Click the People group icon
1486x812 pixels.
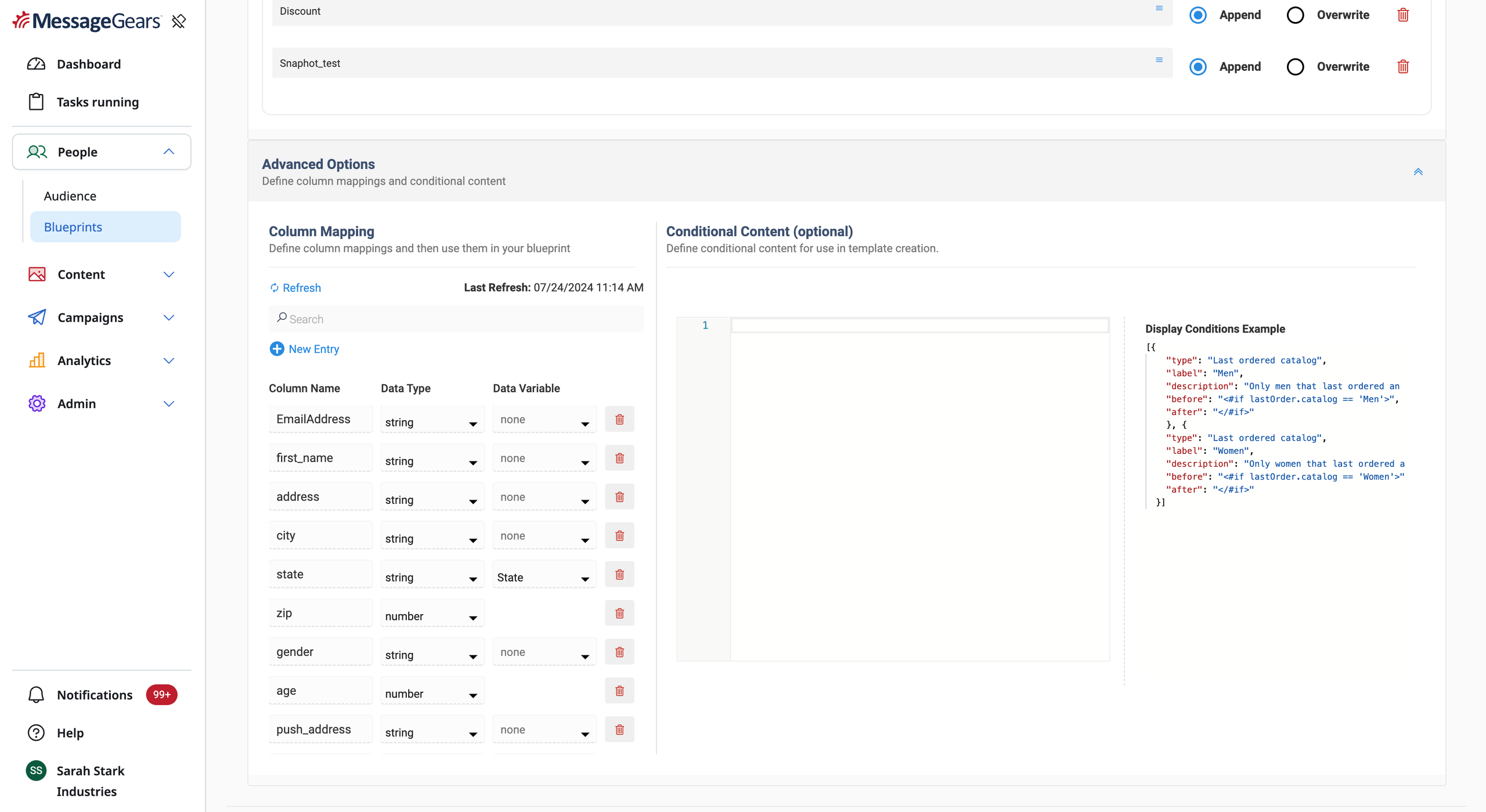pyautogui.click(x=37, y=151)
